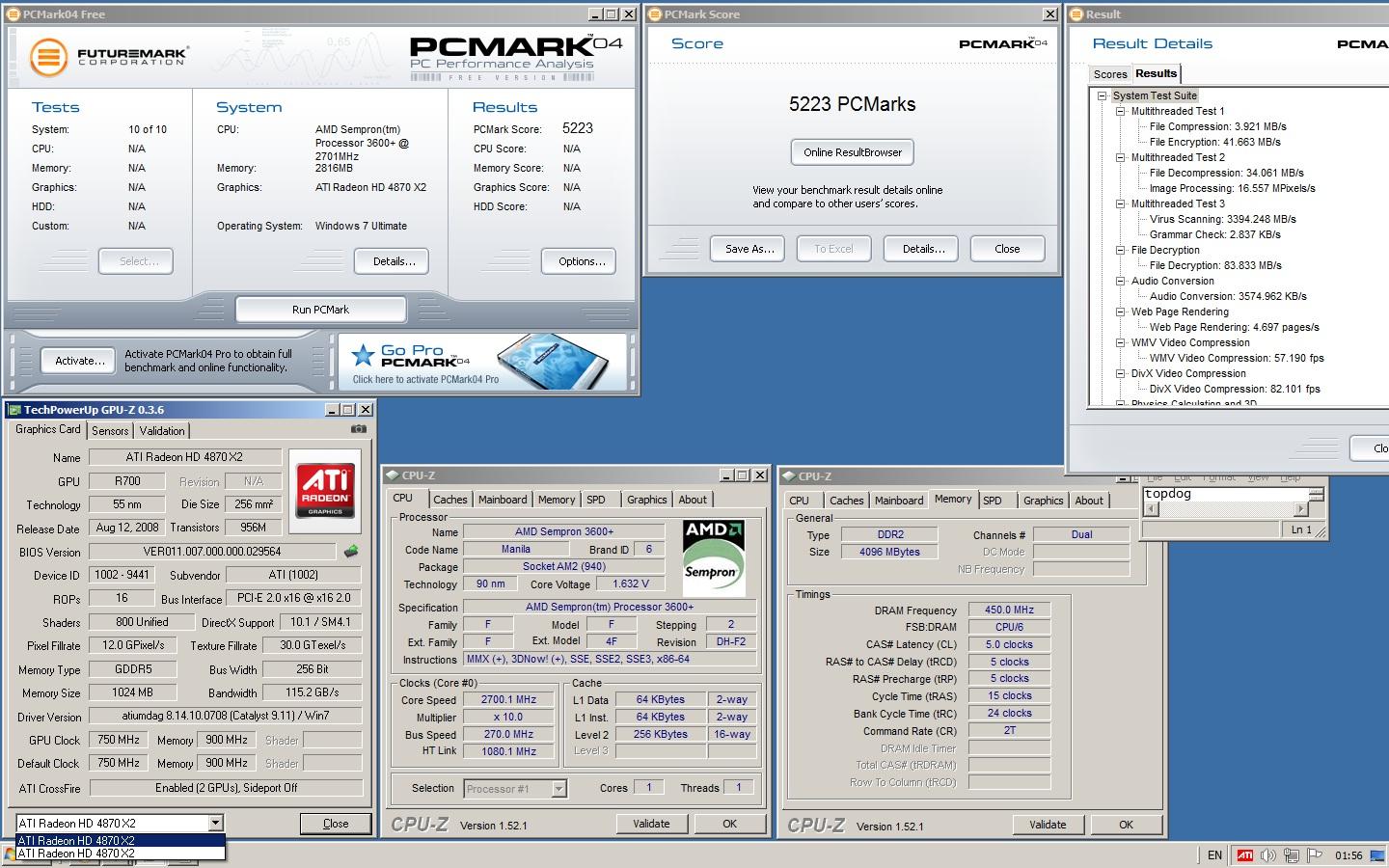
Task: Click the title icon of CPU-Z showing CPU tab
Action: coord(392,475)
